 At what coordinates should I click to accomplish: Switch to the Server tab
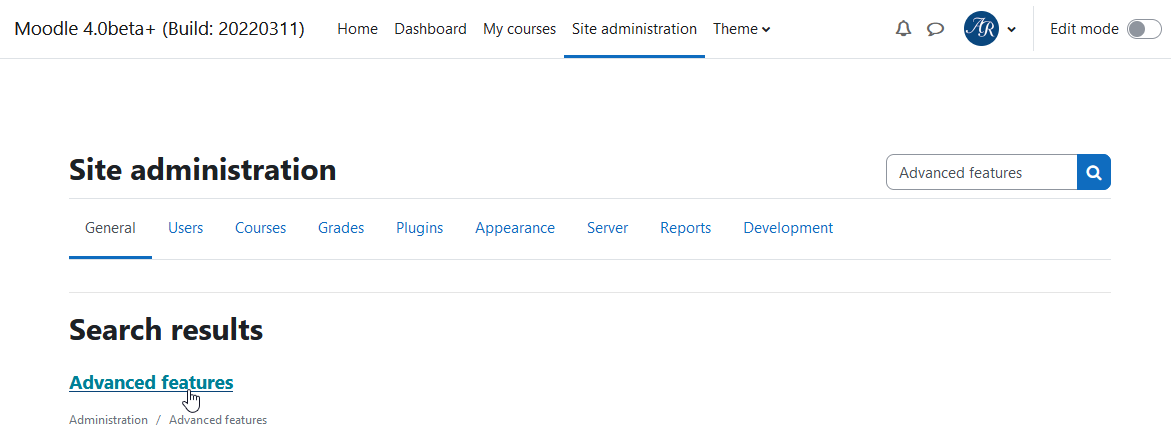pos(607,228)
